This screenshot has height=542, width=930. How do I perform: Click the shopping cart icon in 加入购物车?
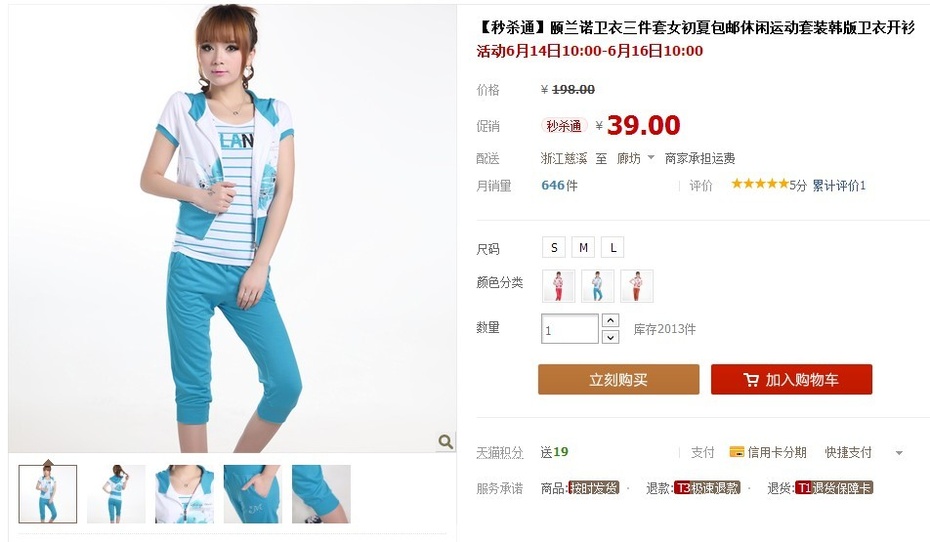coord(751,380)
